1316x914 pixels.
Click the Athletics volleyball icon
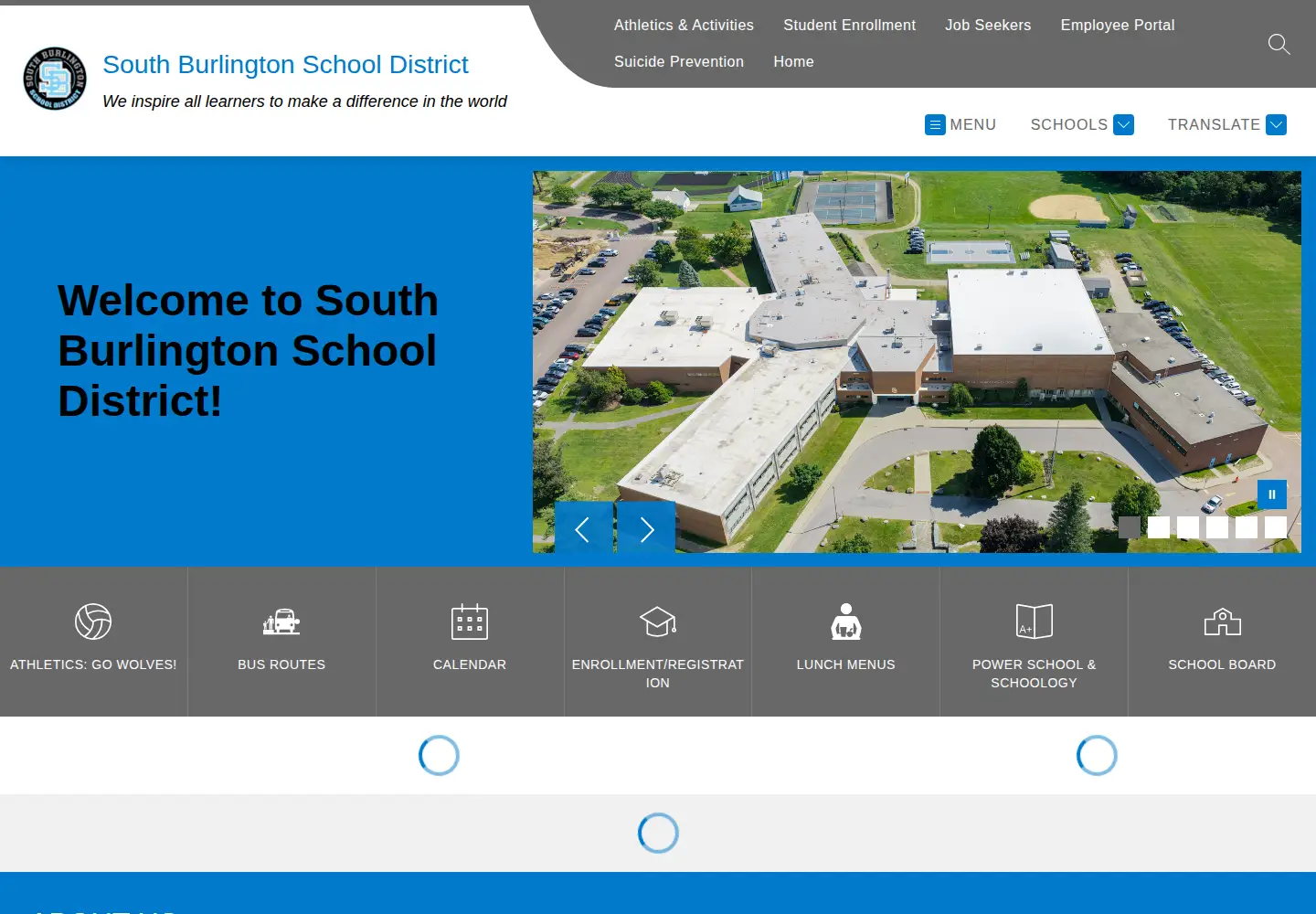pyautogui.click(x=93, y=622)
